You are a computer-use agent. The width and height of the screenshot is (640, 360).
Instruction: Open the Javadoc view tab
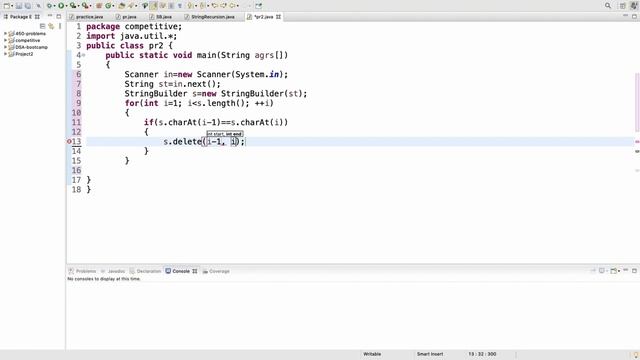pos(113,271)
